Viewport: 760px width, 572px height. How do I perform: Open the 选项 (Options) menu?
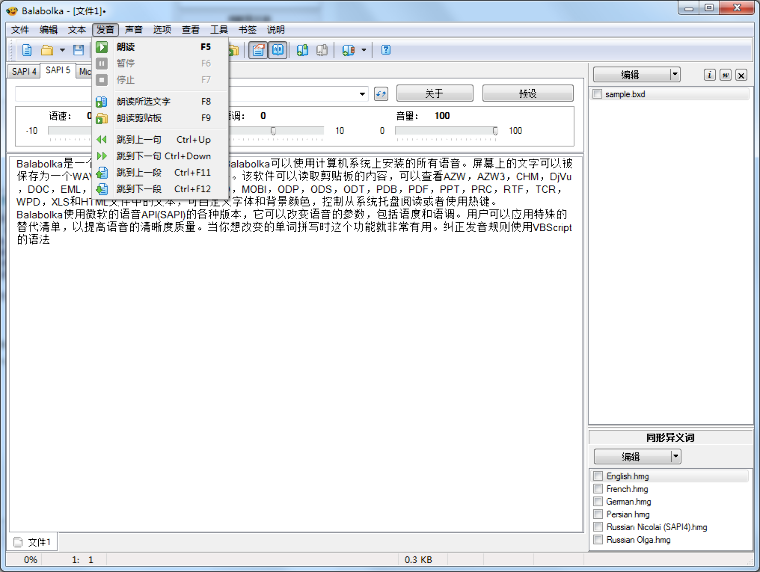(x=162, y=30)
